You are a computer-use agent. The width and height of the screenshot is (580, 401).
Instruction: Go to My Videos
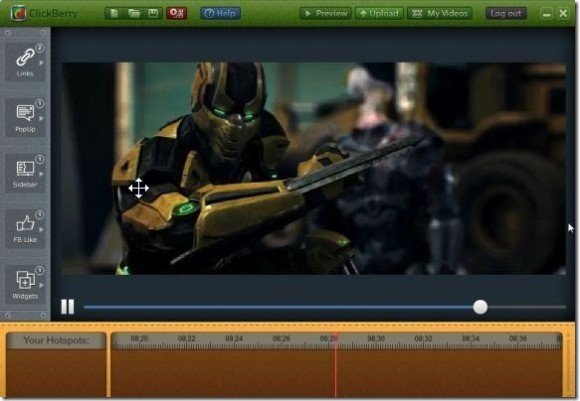(440, 14)
